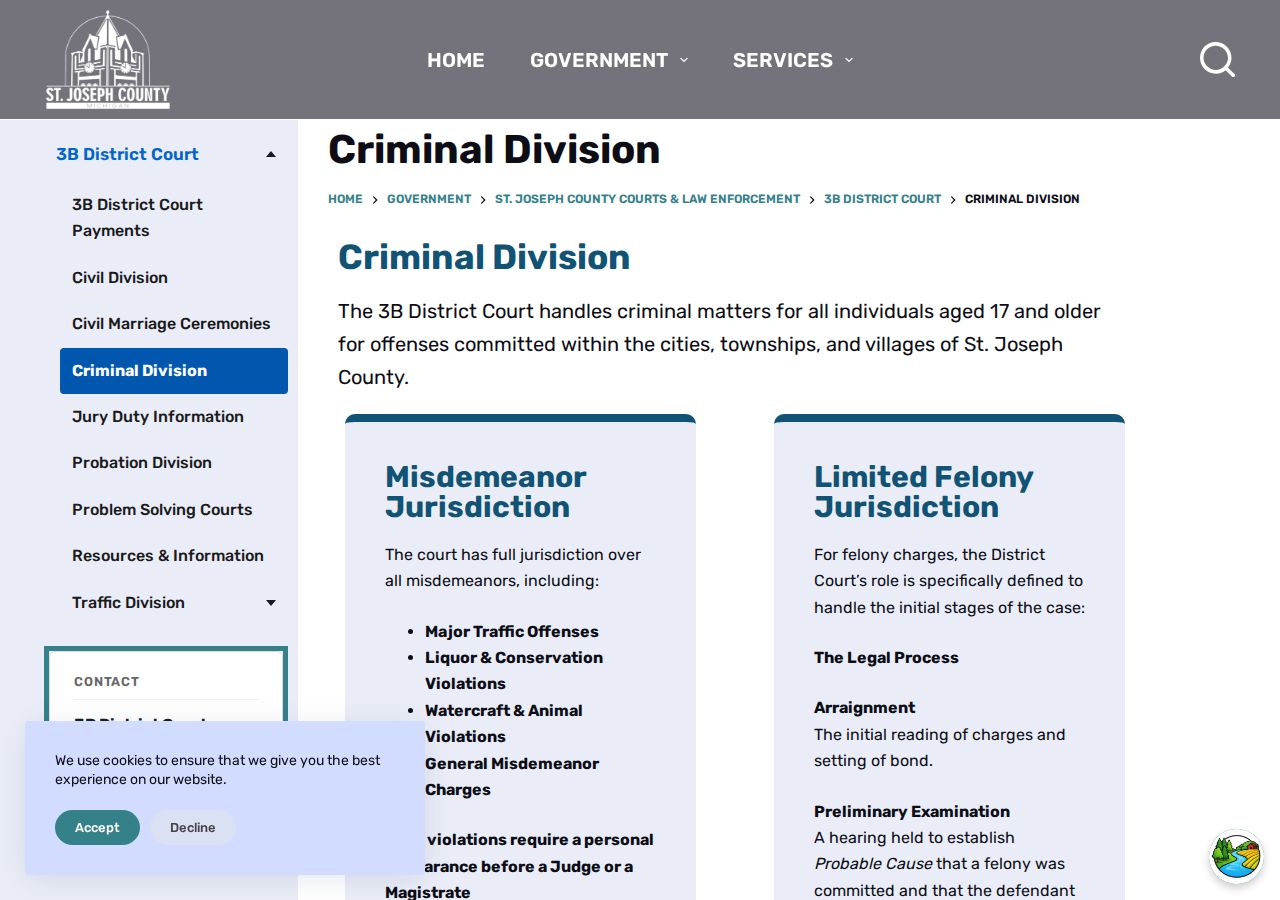This screenshot has height=900, width=1280.
Task: Click the Major Traffic Offenses bullet
Action: pyautogui.click(x=512, y=632)
